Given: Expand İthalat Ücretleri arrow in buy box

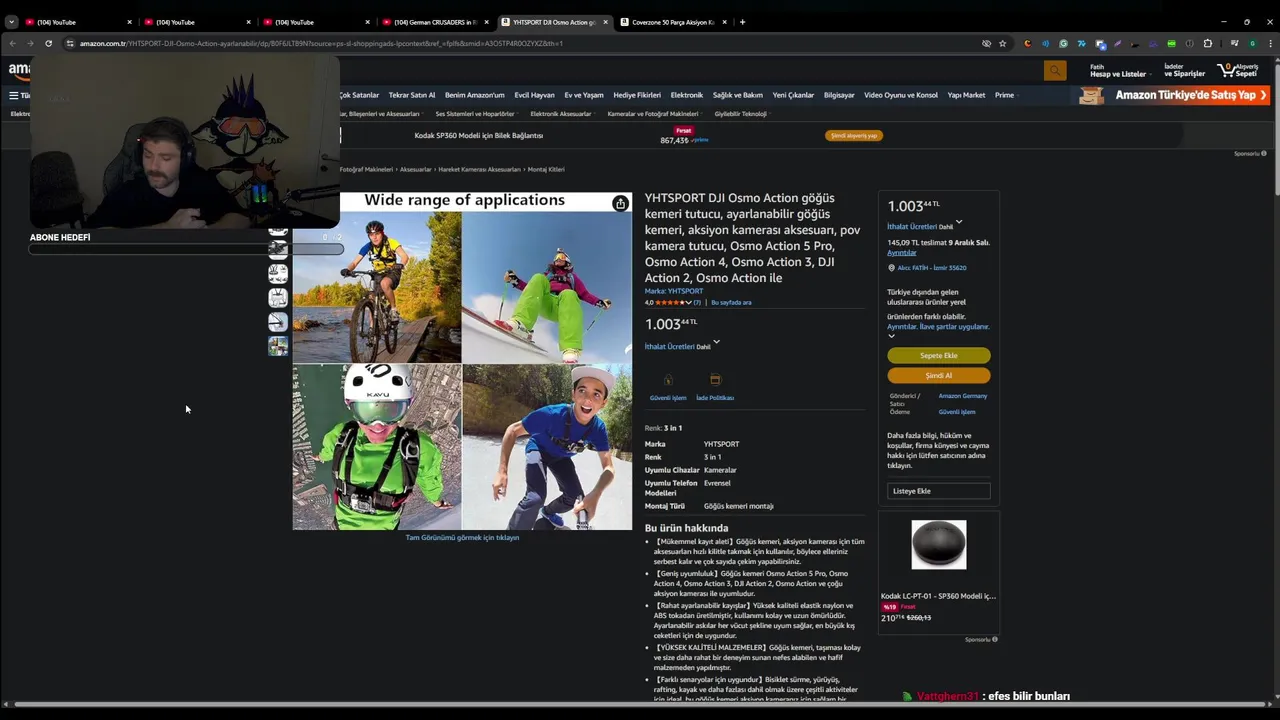Looking at the screenshot, I should 958,222.
